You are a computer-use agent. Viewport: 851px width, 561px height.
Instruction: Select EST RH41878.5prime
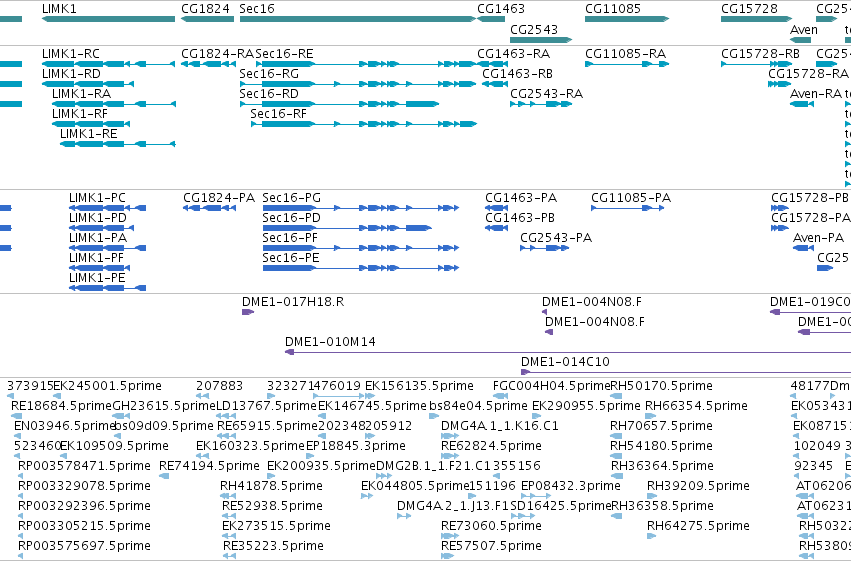tap(271, 486)
